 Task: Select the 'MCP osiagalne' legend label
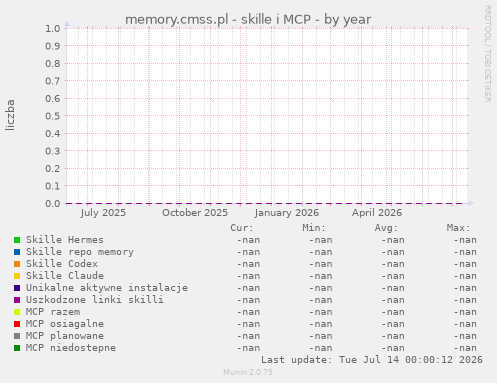(65, 324)
